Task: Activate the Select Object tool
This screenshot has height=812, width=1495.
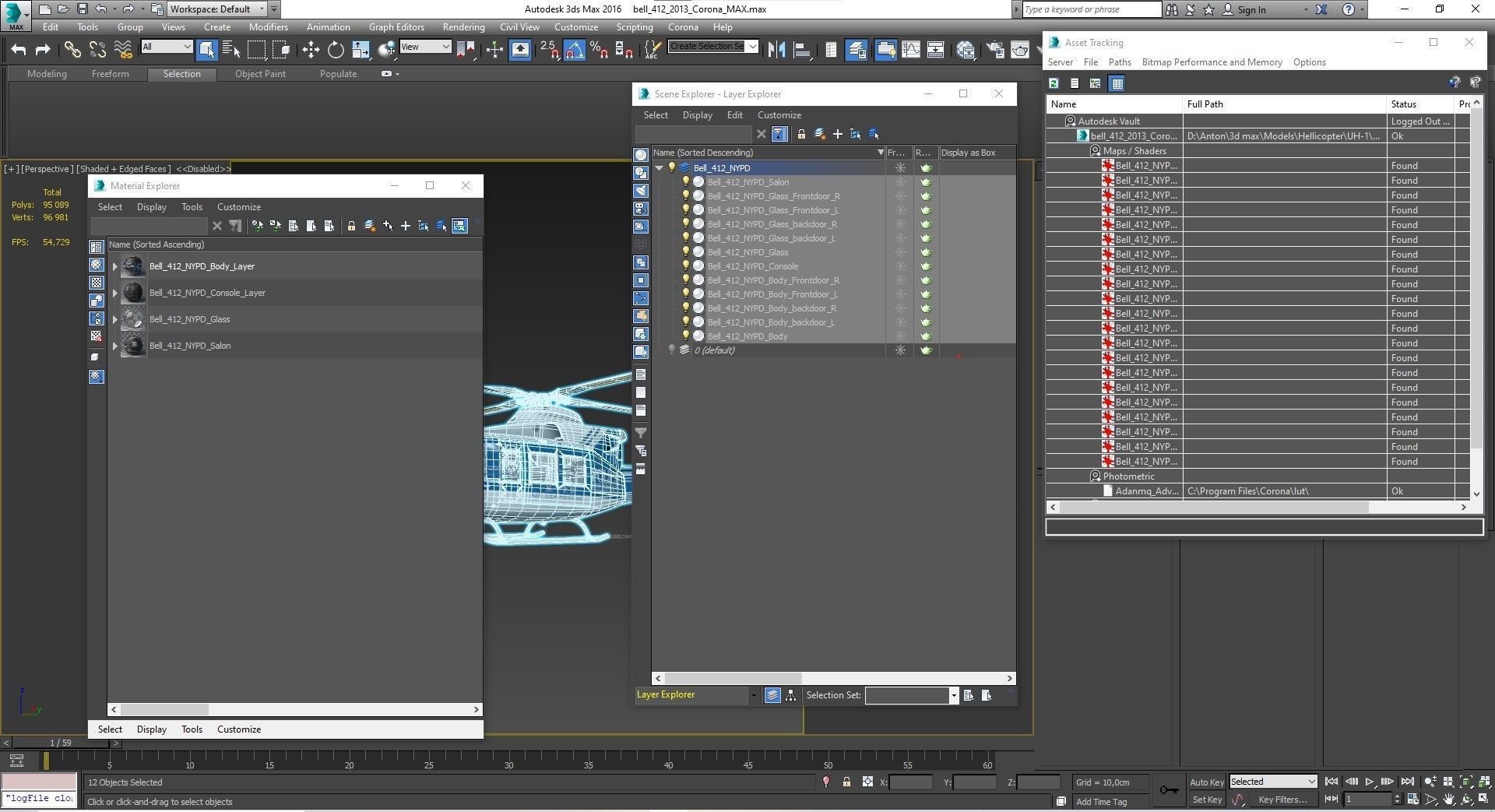Action: pyautogui.click(x=206, y=50)
